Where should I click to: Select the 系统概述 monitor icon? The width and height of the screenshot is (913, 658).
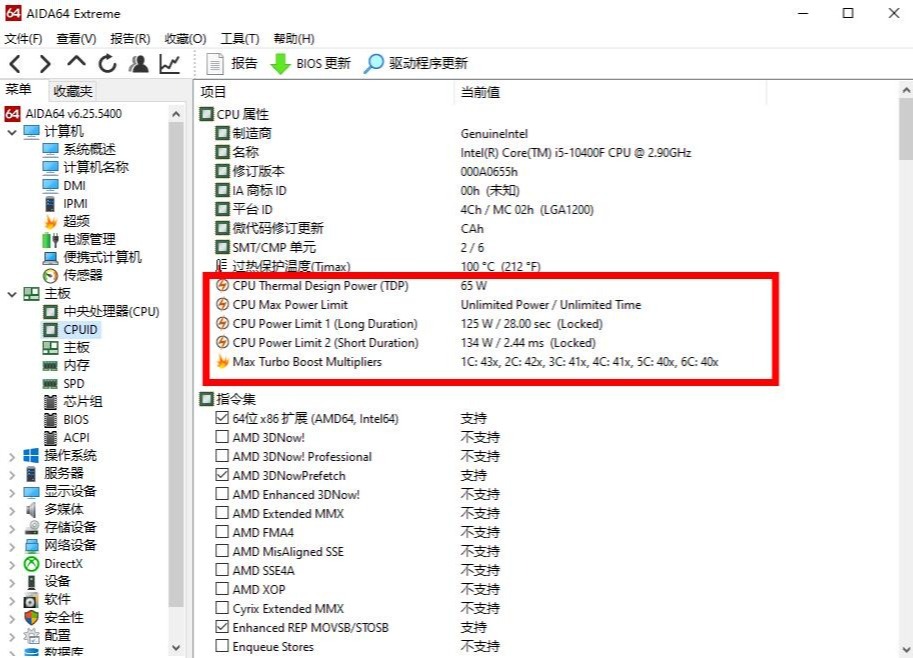coord(51,150)
